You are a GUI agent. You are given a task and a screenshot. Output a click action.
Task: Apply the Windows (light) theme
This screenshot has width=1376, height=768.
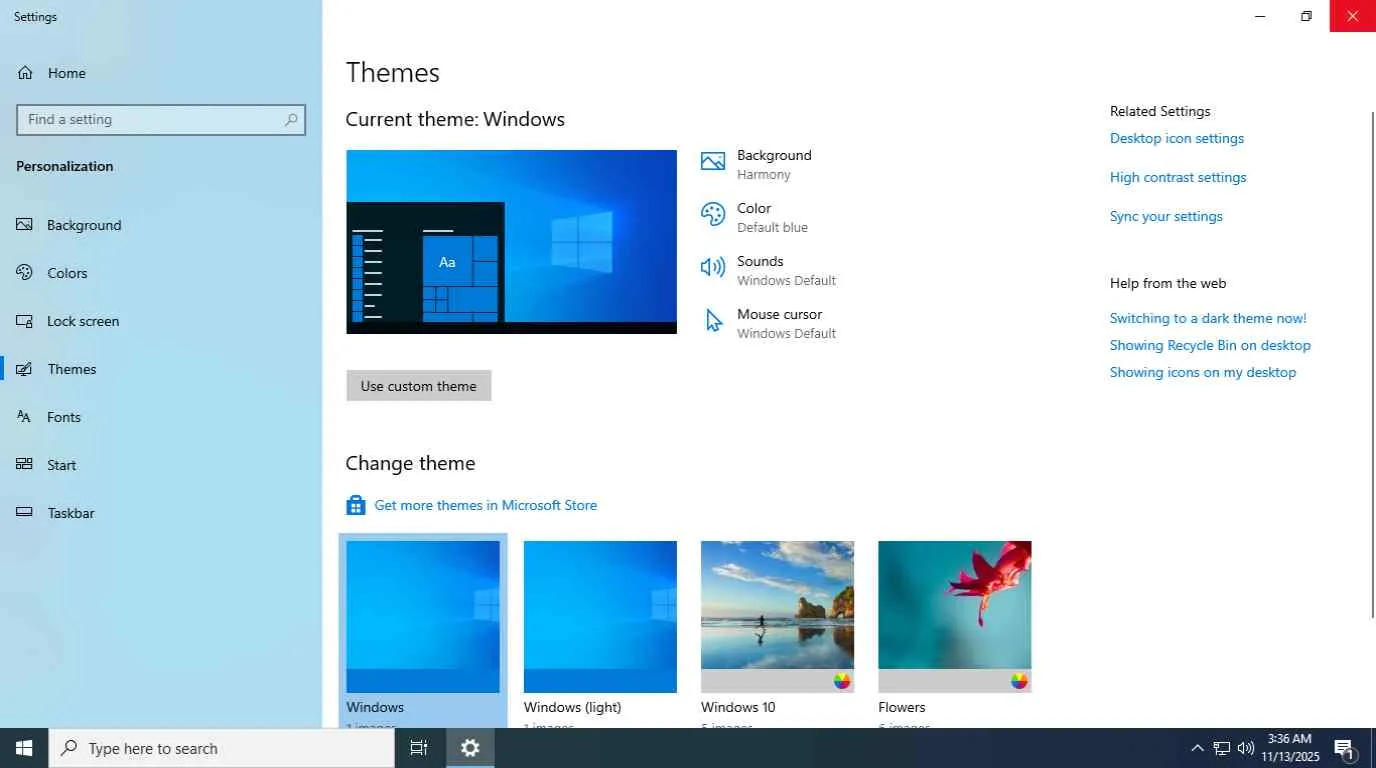[600, 617]
